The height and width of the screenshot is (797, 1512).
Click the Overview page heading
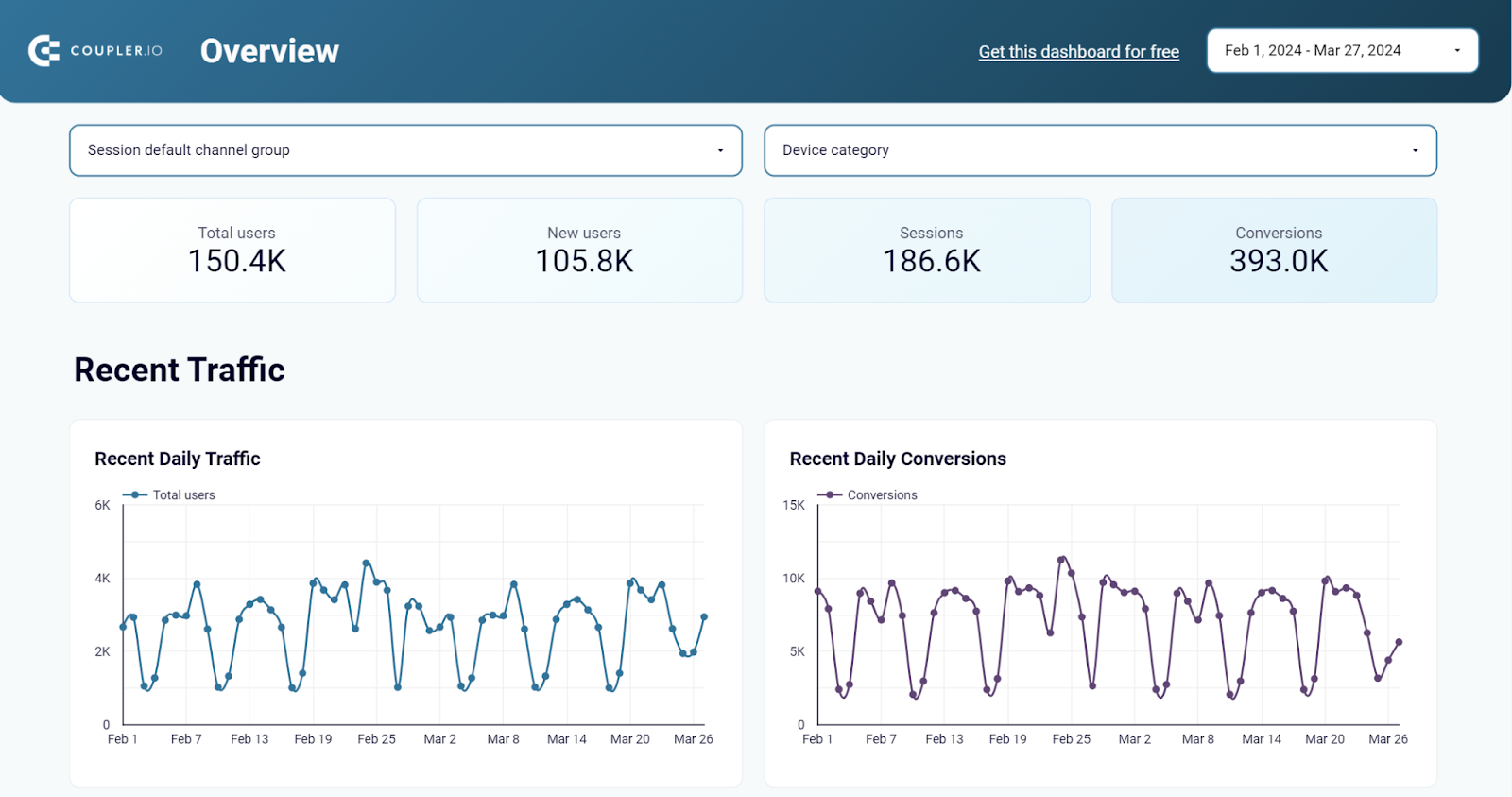269,51
